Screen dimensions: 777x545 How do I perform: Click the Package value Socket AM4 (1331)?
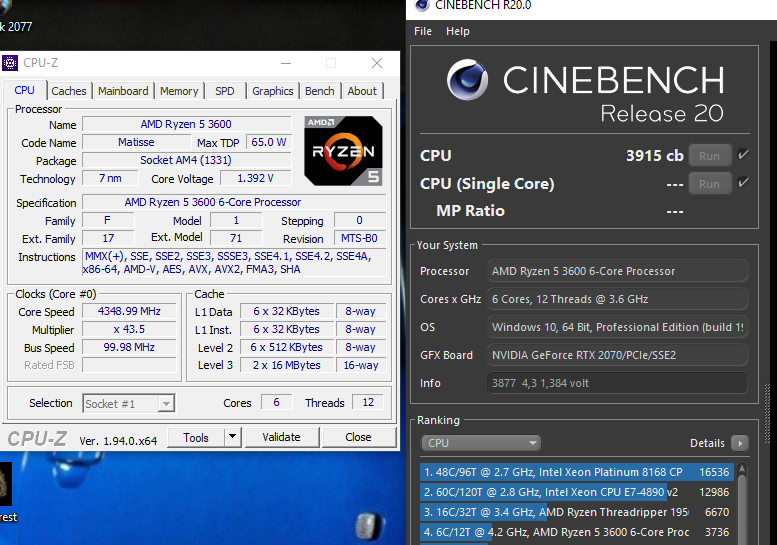186,160
